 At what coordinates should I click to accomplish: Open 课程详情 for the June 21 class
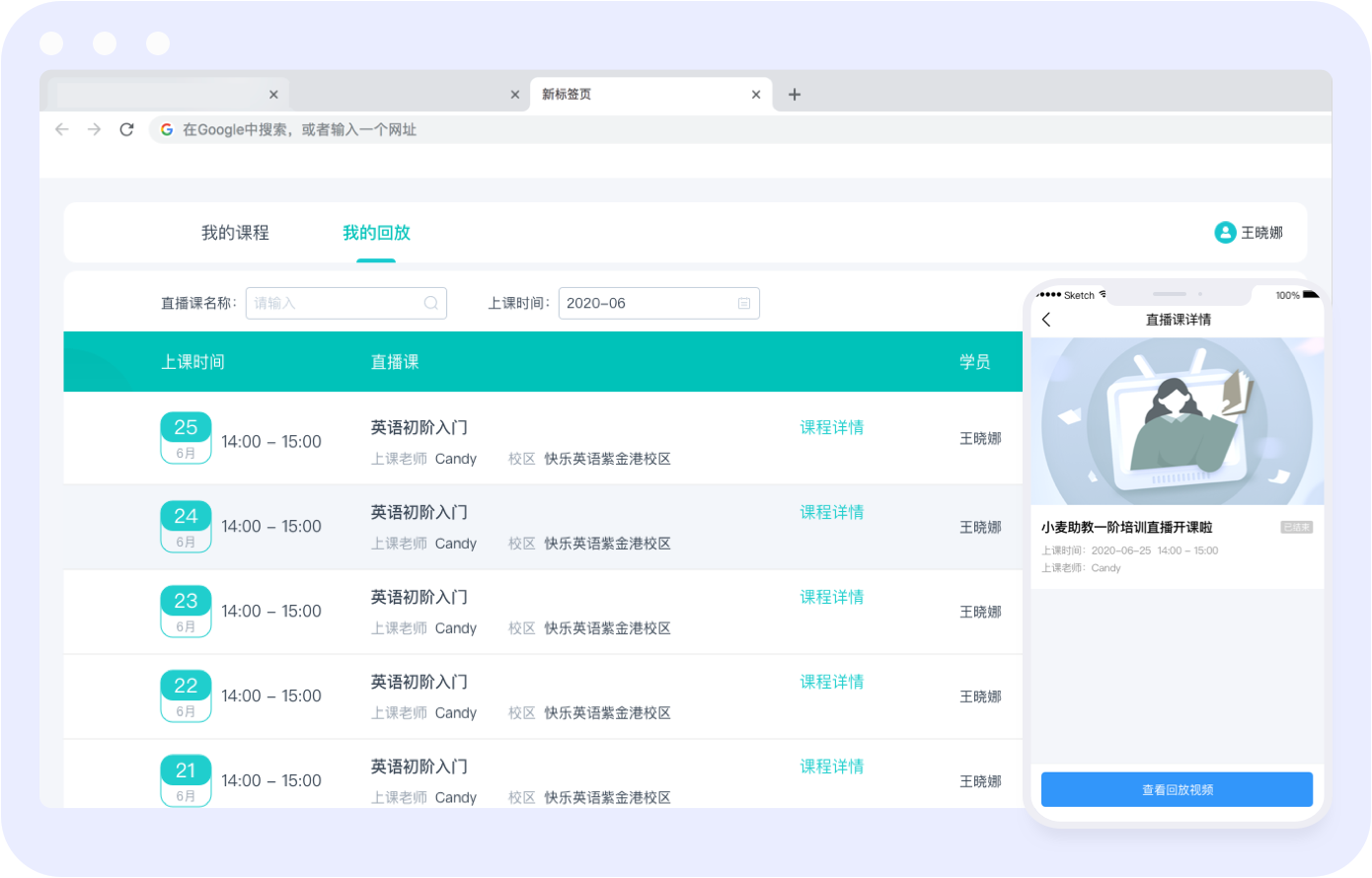(x=832, y=767)
